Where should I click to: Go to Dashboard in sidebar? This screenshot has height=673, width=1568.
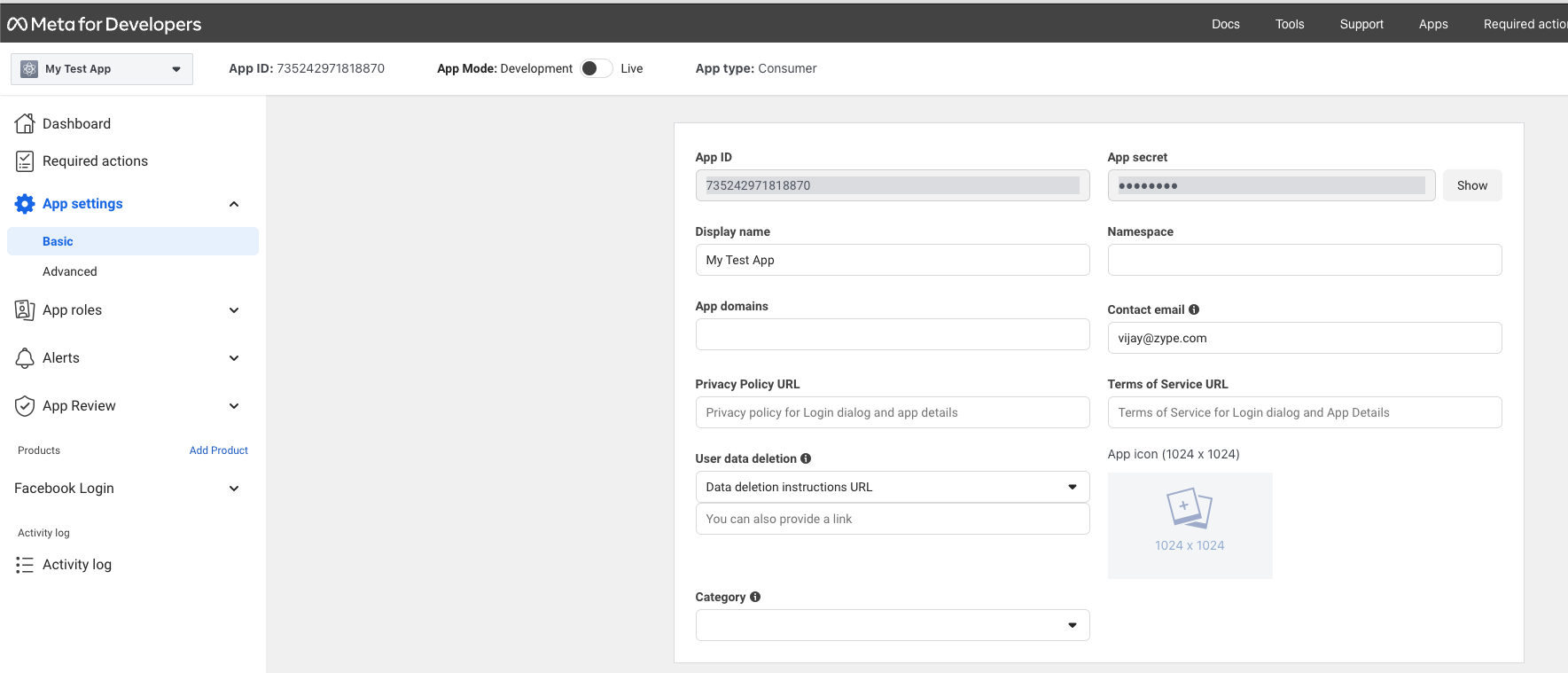coord(76,123)
